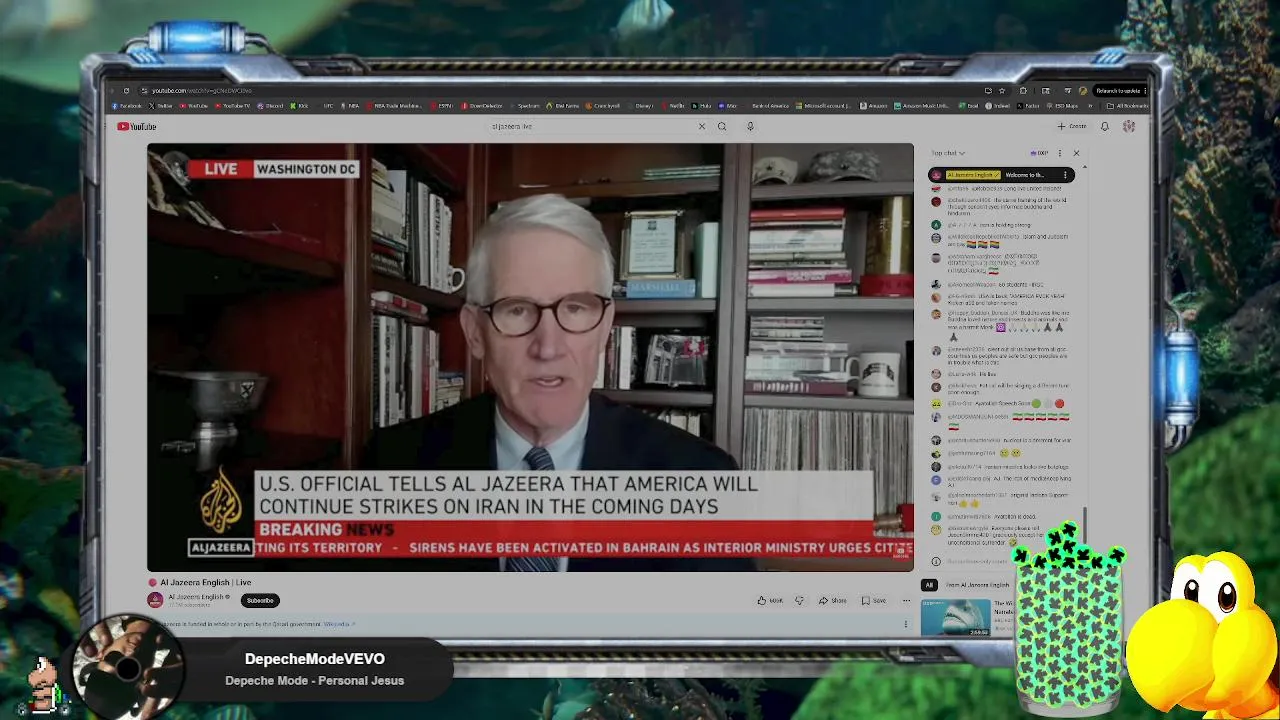The width and height of the screenshot is (1280, 720).
Task: Share the video
Action: tap(832, 601)
